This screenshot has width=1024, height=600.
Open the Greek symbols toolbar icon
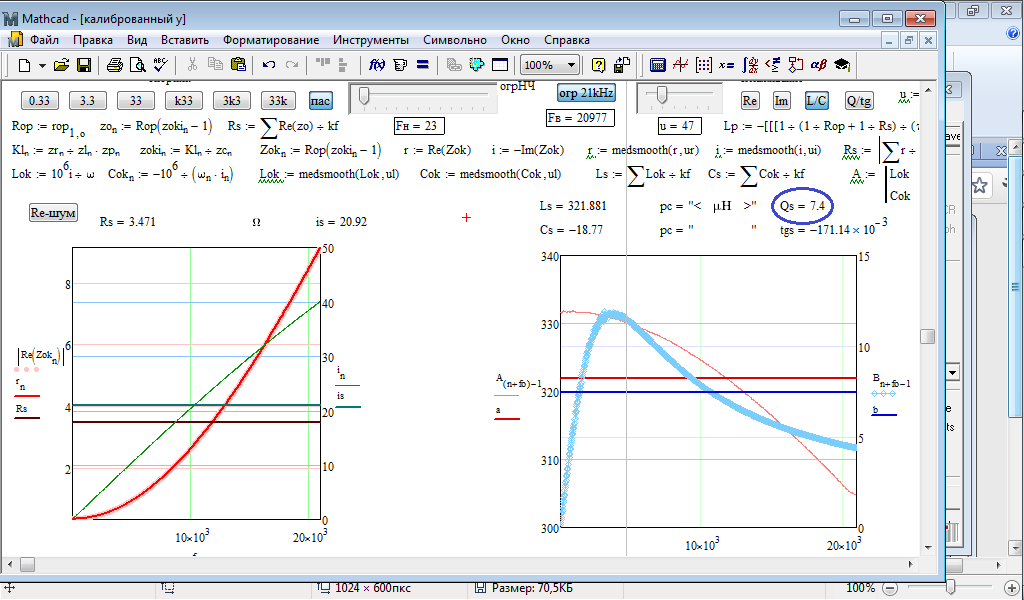(818, 65)
